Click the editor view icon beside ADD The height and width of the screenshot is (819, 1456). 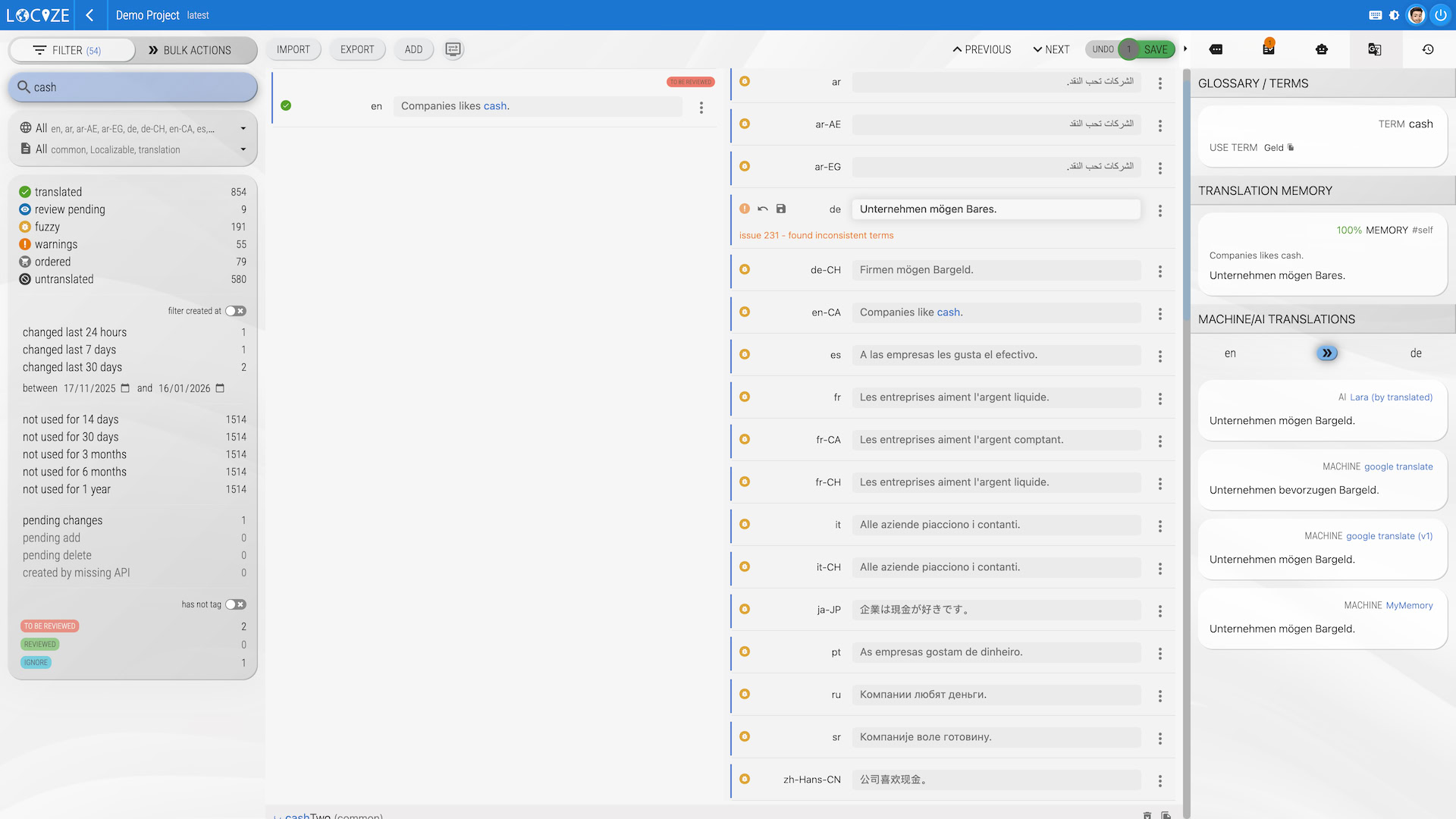pyautogui.click(x=453, y=49)
